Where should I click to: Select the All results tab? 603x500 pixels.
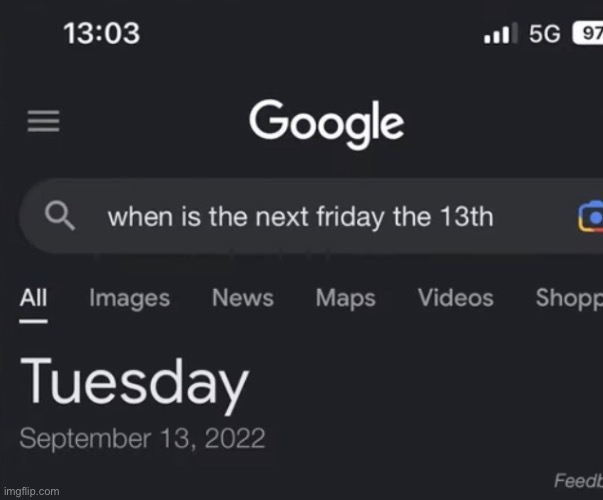tap(33, 298)
